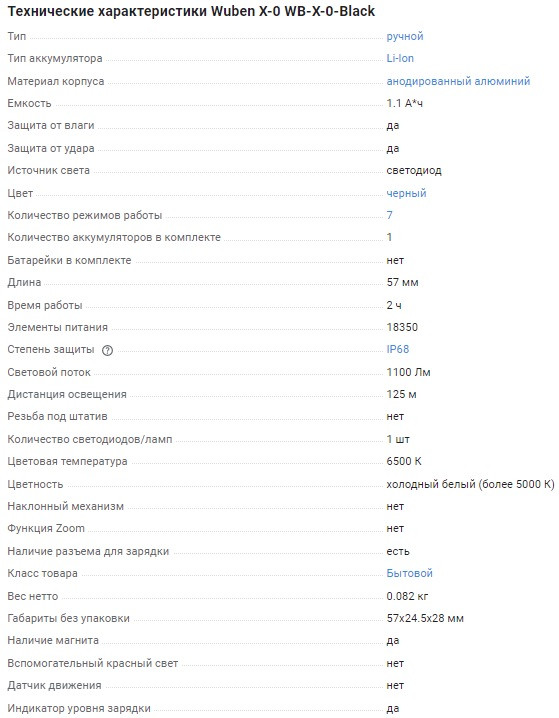Open the help icon beside Степень защиты
The height and width of the screenshot is (718, 559).
coord(107,351)
